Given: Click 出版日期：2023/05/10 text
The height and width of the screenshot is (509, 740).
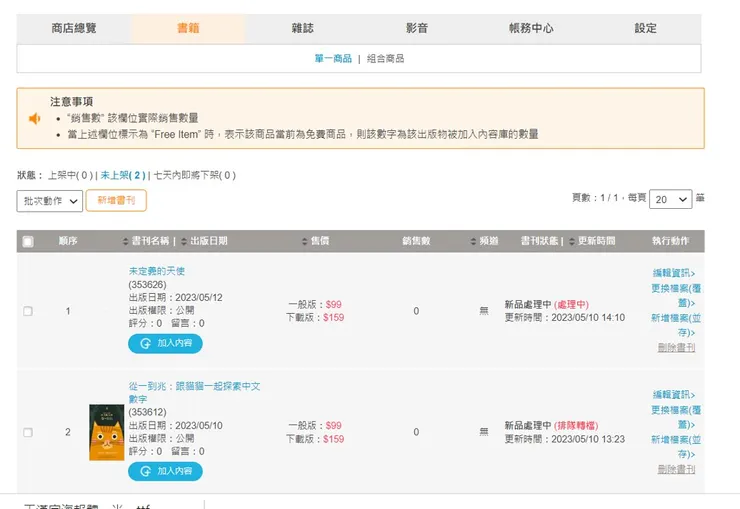Looking at the screenshot, I should click(x=176, y=426).
